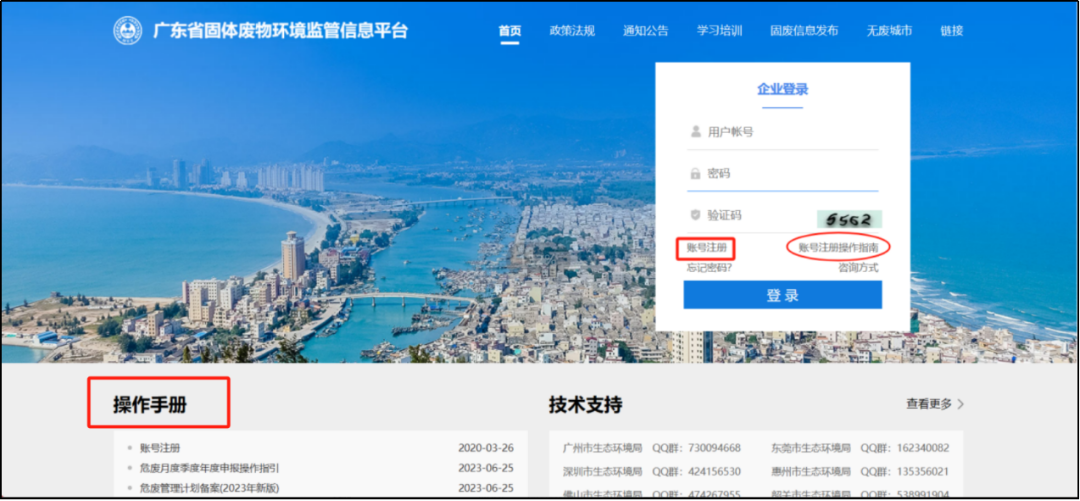Open the 学习培训 menu item

[720, 31]
